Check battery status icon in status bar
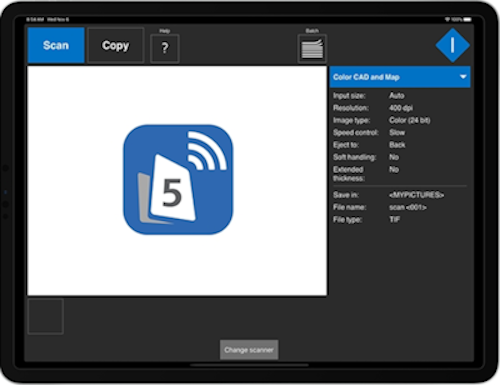The width and height of the screenshot is (500, 385). (467, 19)
